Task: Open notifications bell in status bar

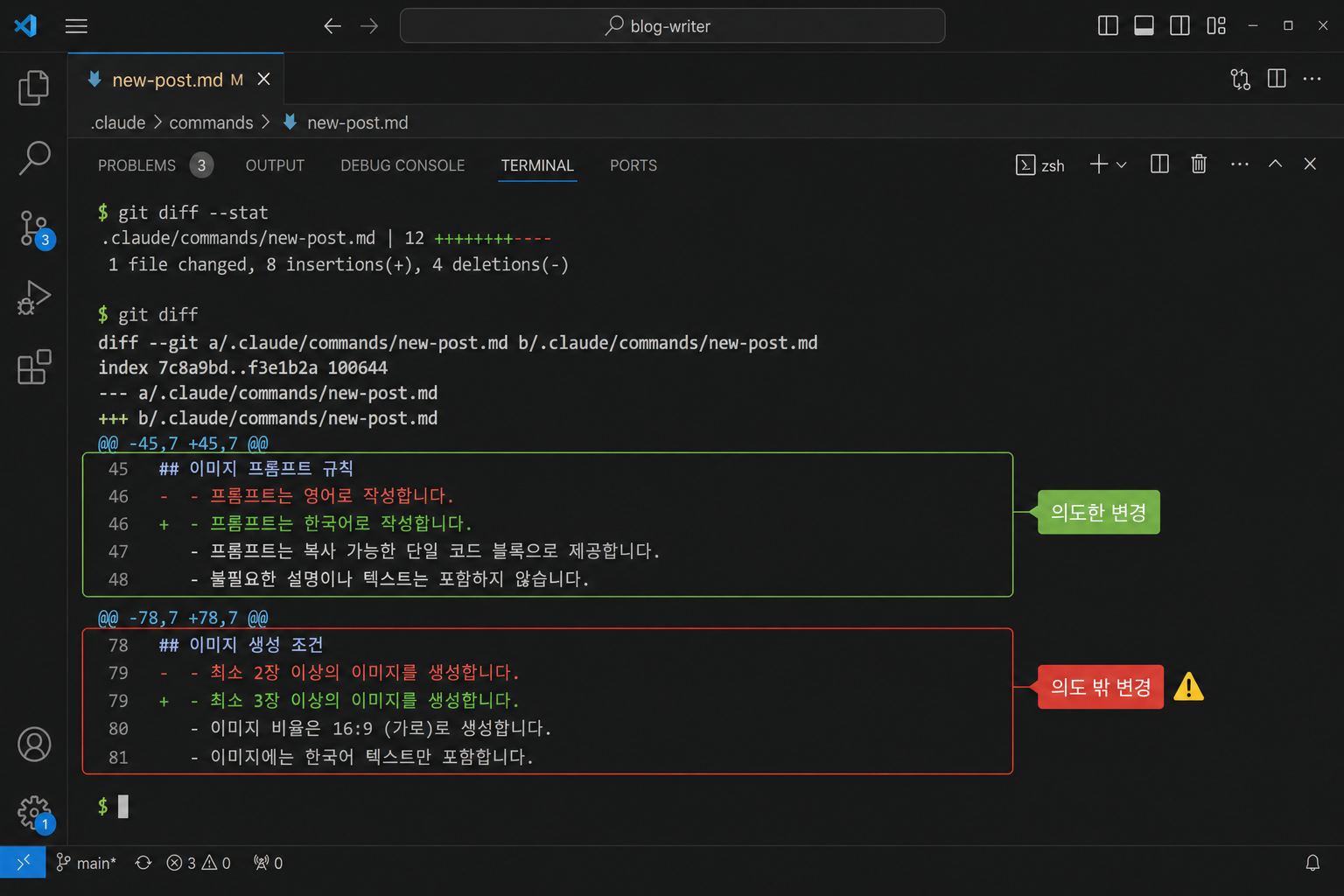Action: [x=1312, y=863]
